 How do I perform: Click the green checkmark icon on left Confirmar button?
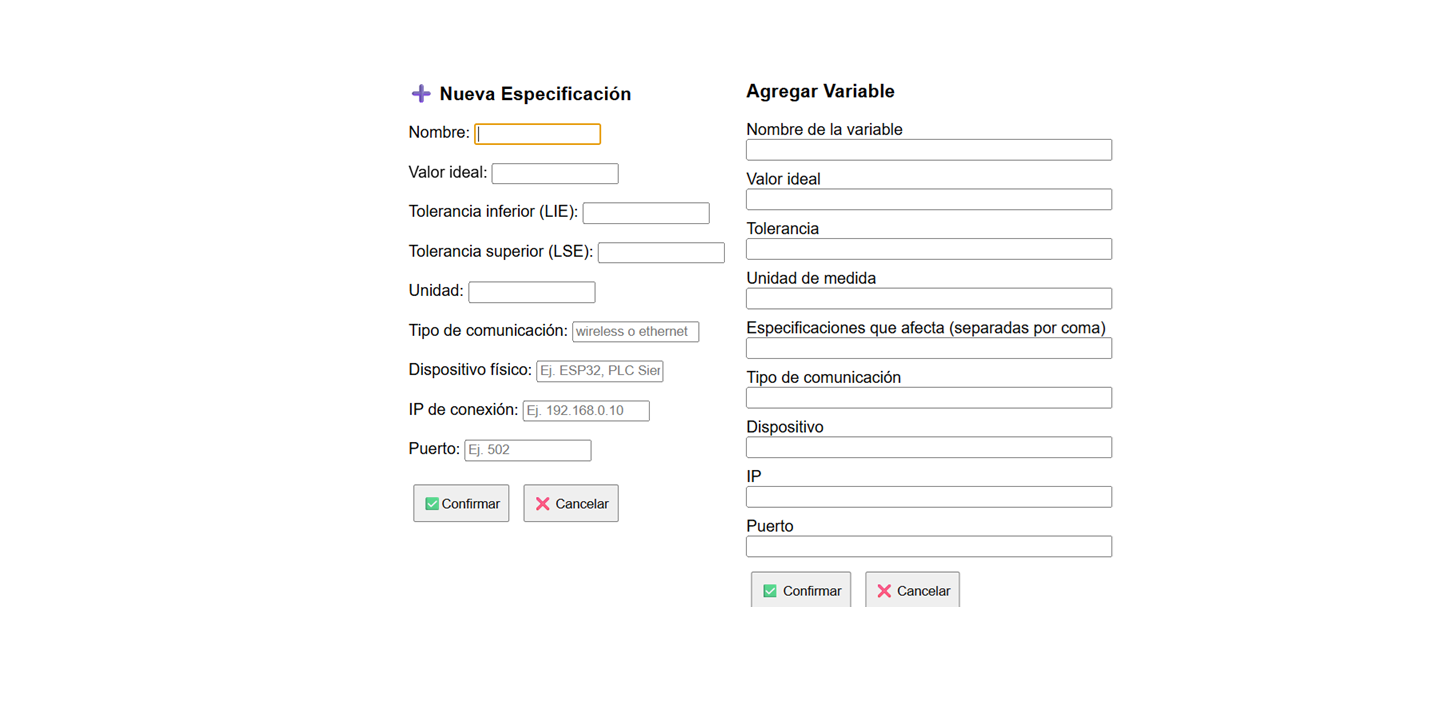click(x=433, y=502)
